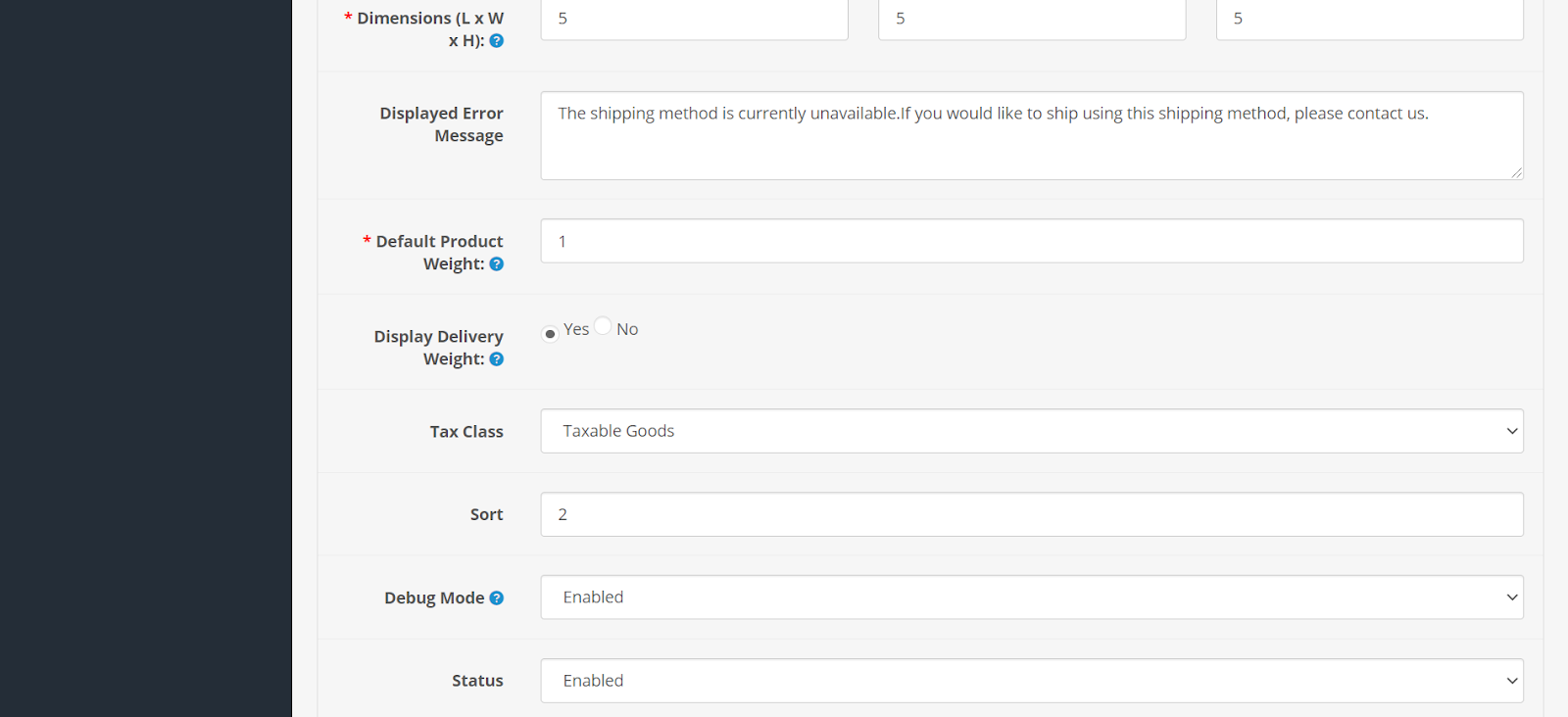Select Yes for Display Delivery Weight
The height and width of the screenshot is (717, 1568).
[550, 334]
